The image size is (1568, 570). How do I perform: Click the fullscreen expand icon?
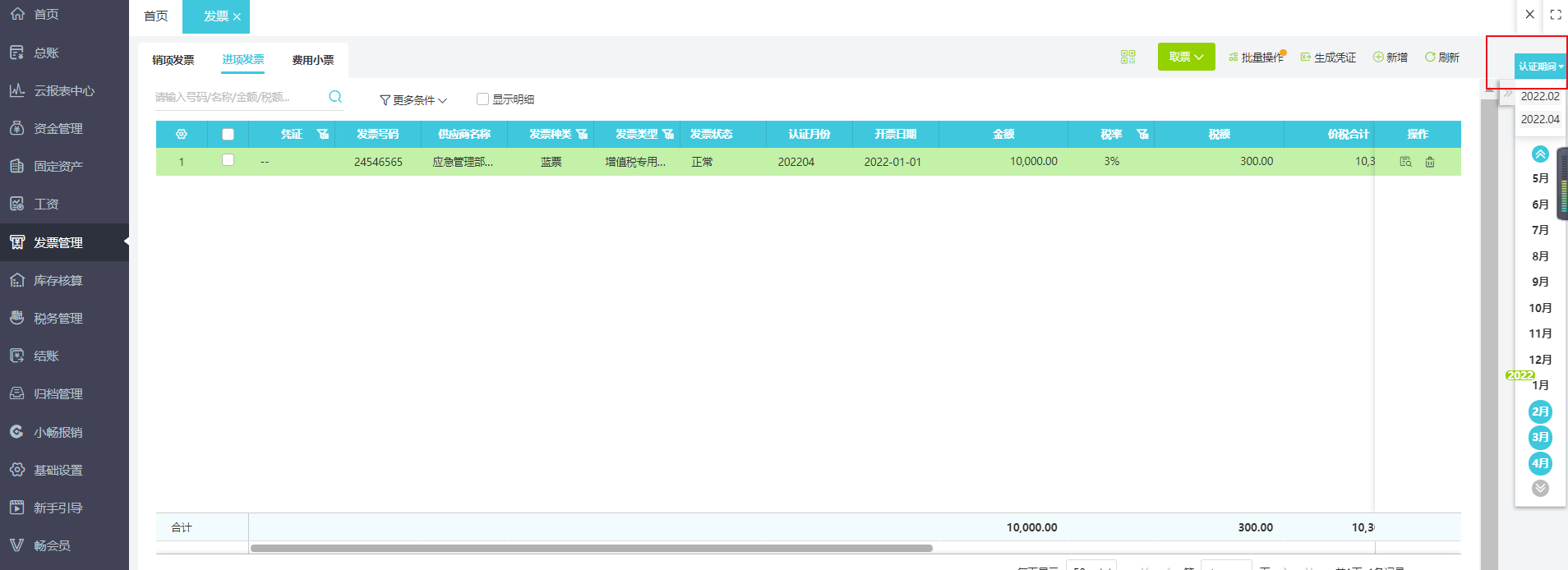[x=1556, y=15]
